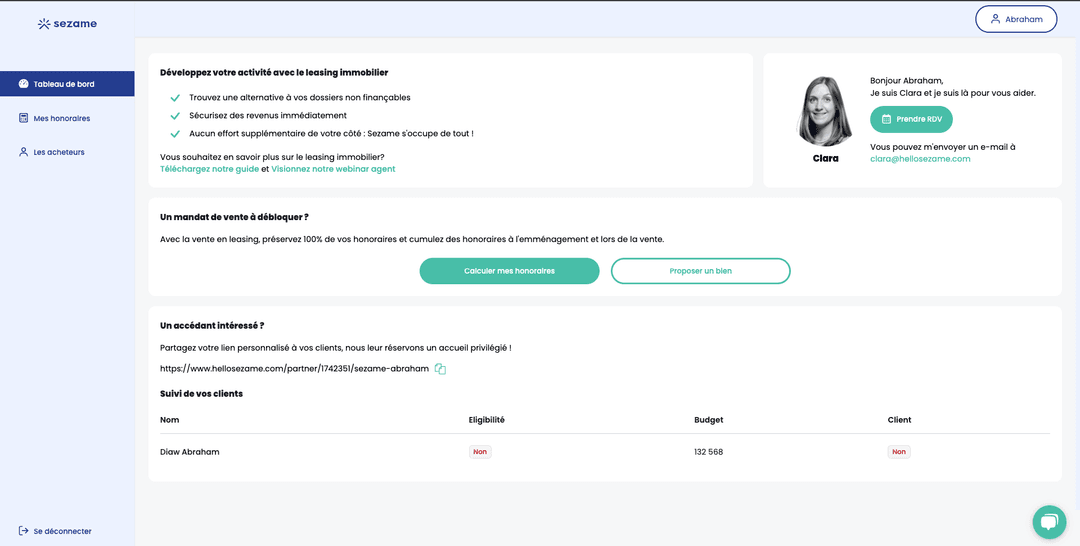Viewport: 1080px width, 546px height.
Task: Open the Abraham account button
Action: pos(1015,19)
